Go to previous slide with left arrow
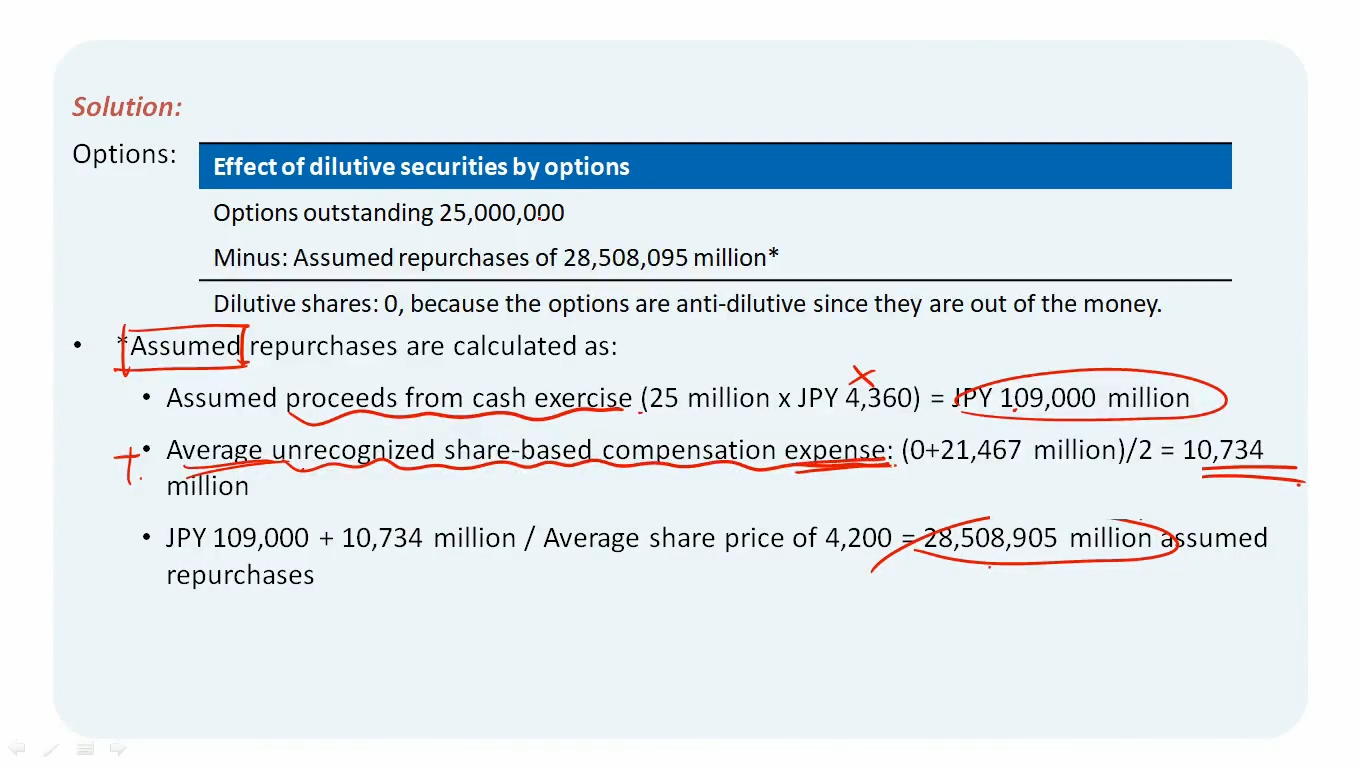Screen dimensions: 1366x768 [17, 748]
